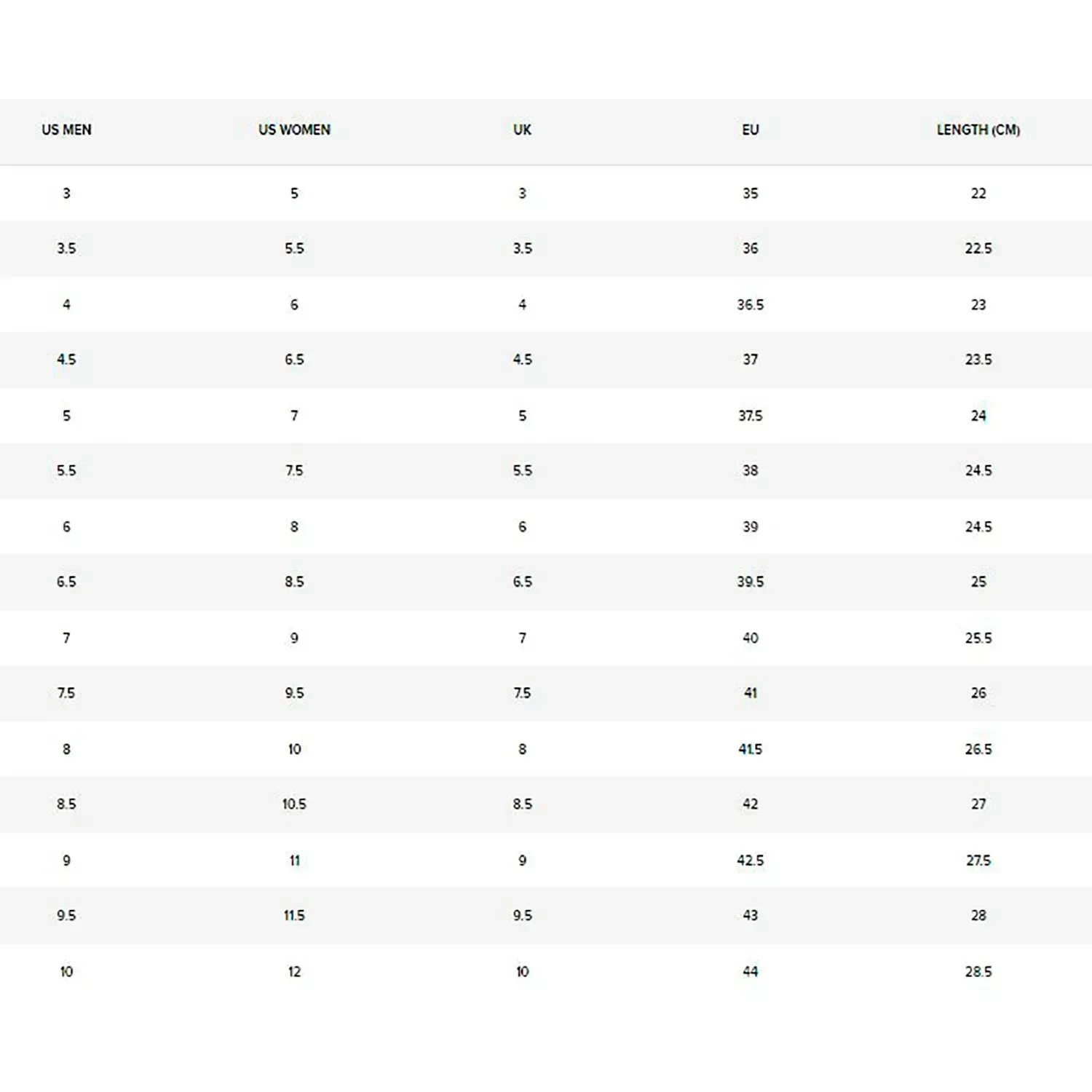The width and height of the screenshot is (1092, 1092).
Task: Select US women size 10.5 cell
Action: pos(294,804)
